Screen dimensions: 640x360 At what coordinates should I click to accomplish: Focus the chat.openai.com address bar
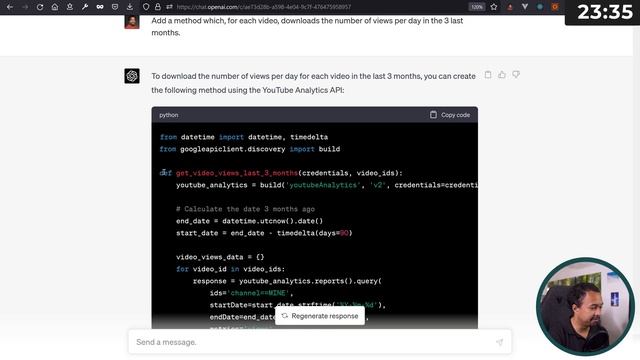(x=264, y=7)
